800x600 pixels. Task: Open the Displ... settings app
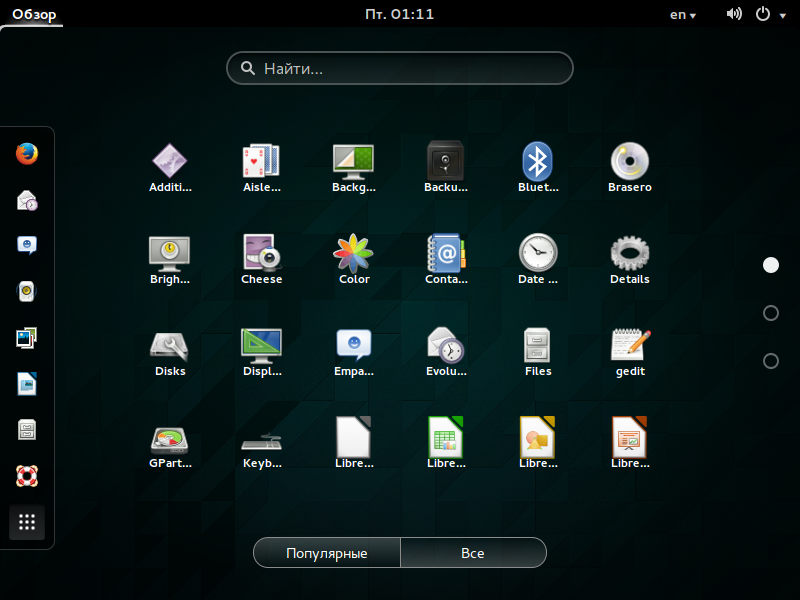coord(262,352)
